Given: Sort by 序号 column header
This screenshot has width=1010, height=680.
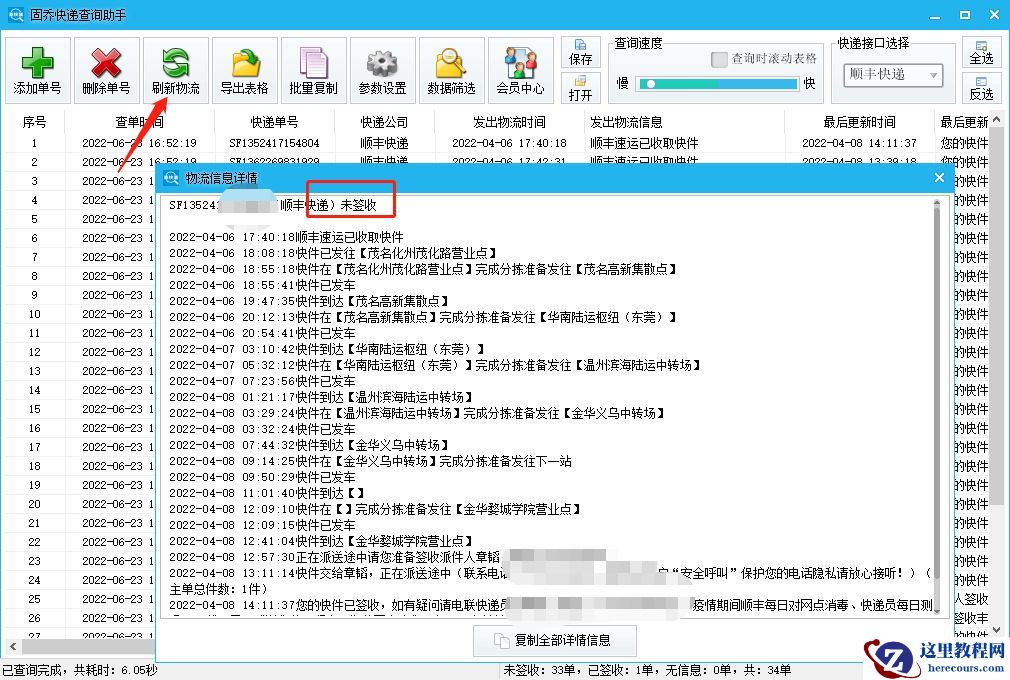Looking at the screenshot, I should pyautogui.click(x=34, y=122).
